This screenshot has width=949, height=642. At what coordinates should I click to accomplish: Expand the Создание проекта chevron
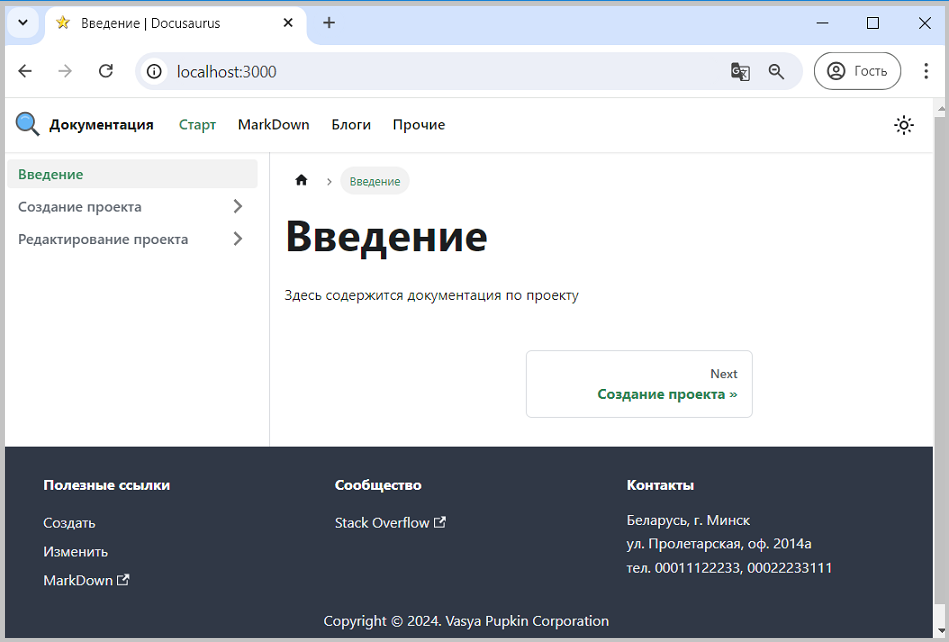click(x=238, y=206)
